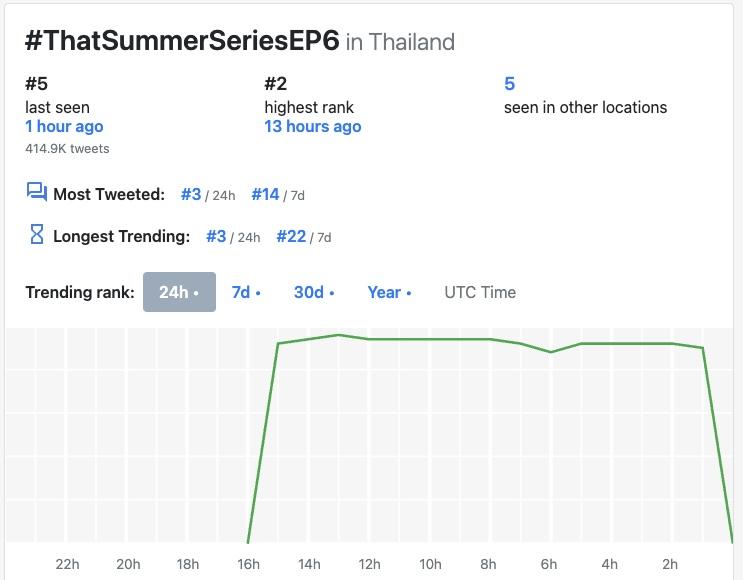Open Most Tweeted #3 24h rank link
This screenshot has height=580, width=743.
pyautogui.click(x=191, y=194)
